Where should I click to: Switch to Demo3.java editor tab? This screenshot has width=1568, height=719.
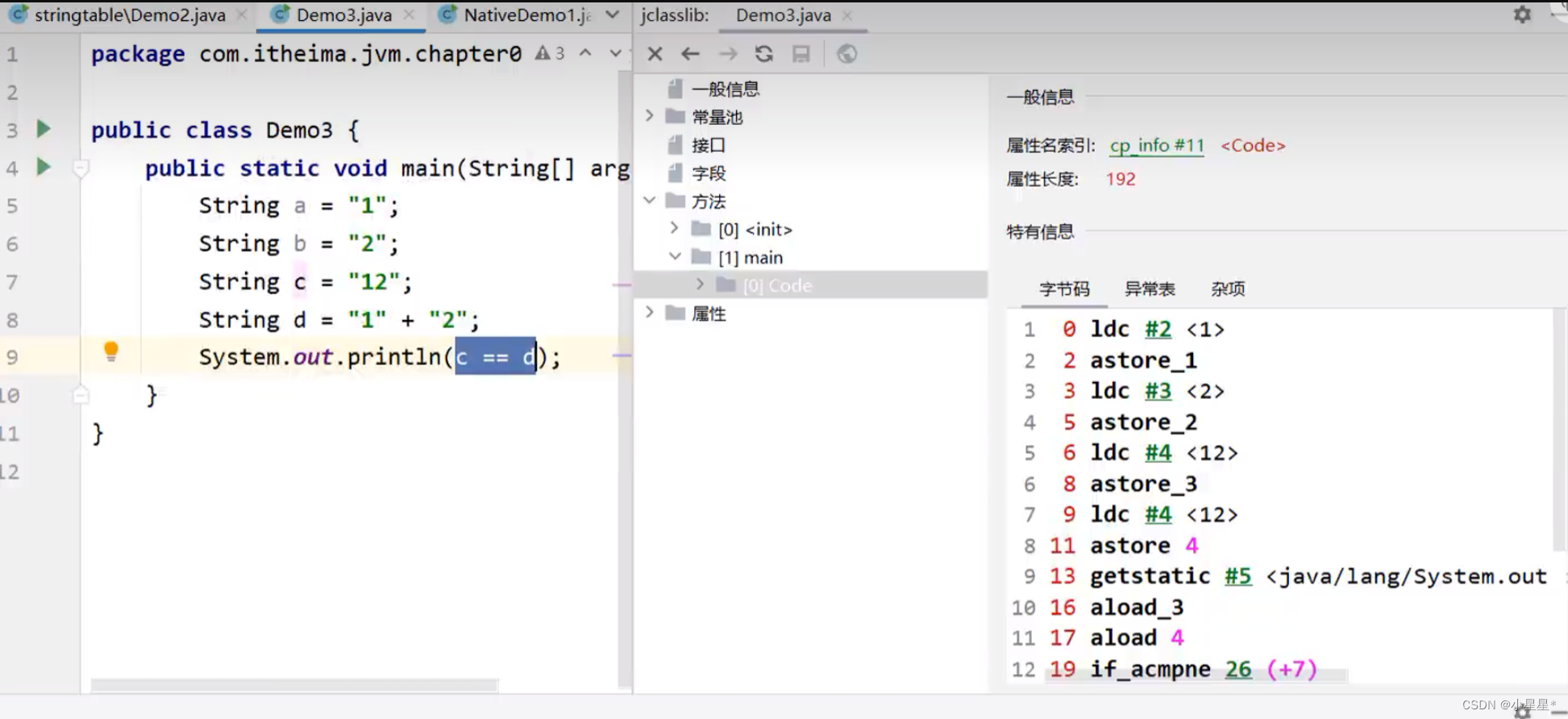click(x=343, y=15)
